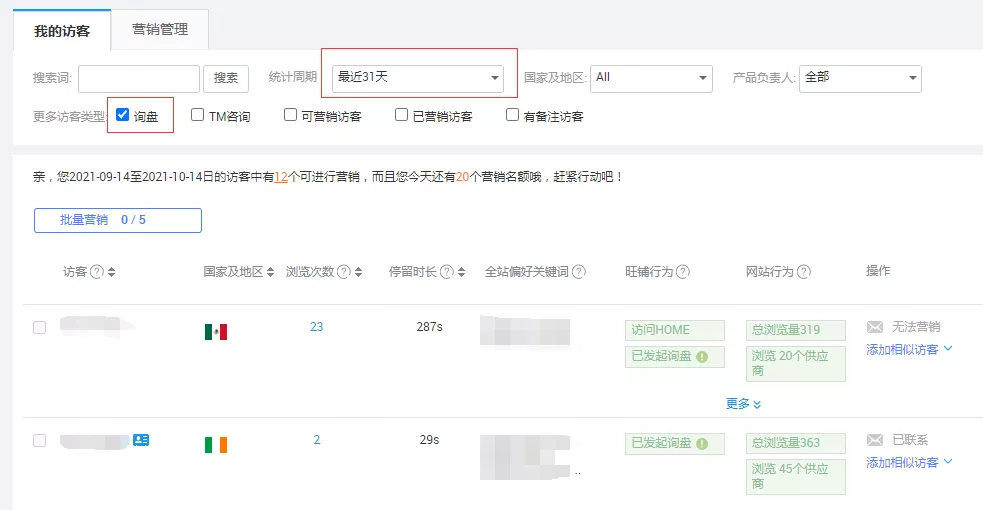Screen dimensions: 983x510
Task: Switch to the 营销管理 tab
Action: click(160, 29)
